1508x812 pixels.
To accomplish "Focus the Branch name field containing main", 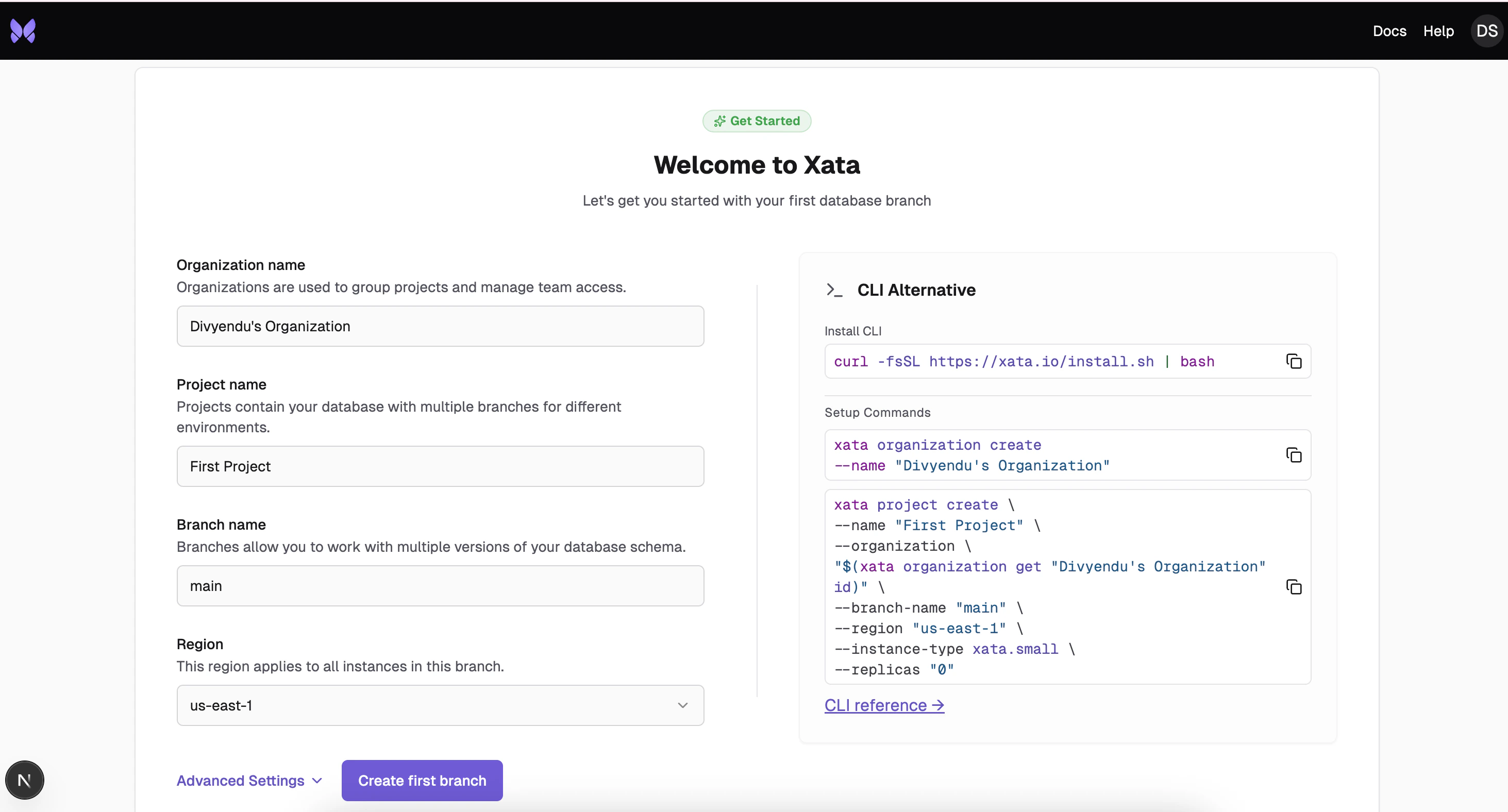I will (440, 585).
